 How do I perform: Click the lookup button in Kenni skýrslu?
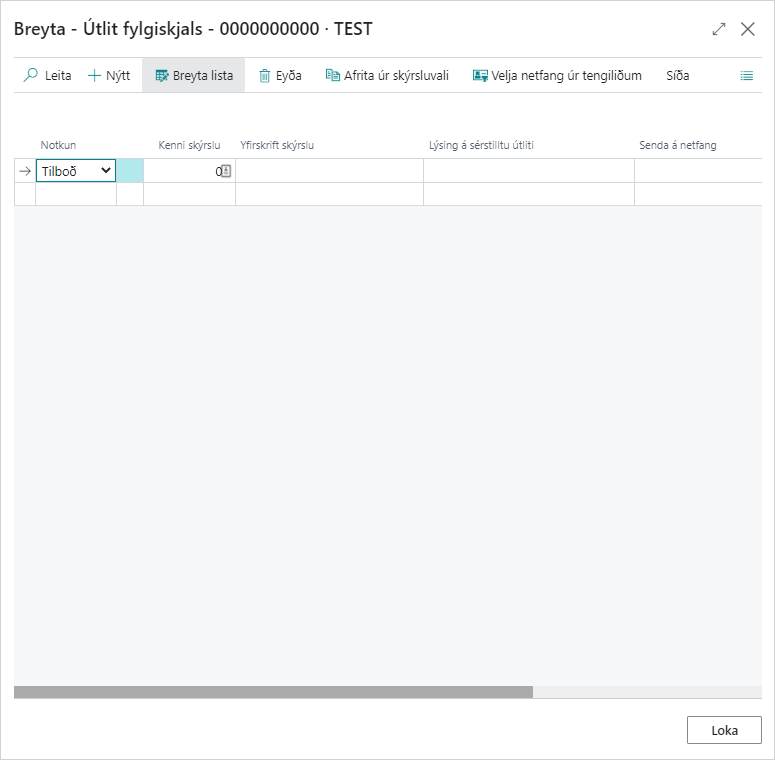pyautogui.click(x=226, y=171)
